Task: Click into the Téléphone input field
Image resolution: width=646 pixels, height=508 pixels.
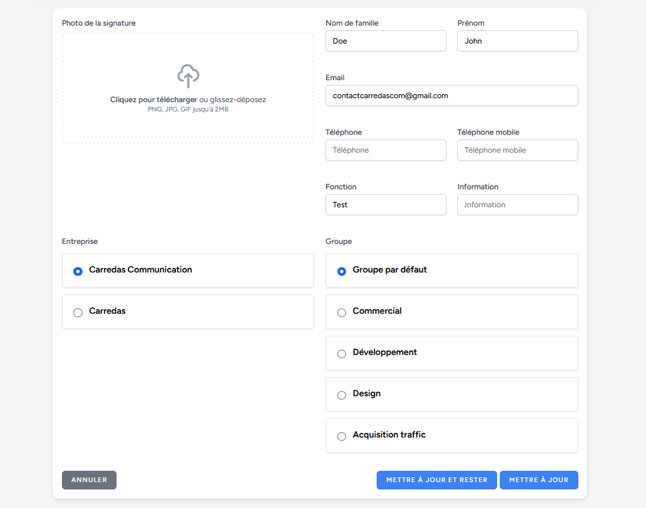Action: (x=385, y=150)
